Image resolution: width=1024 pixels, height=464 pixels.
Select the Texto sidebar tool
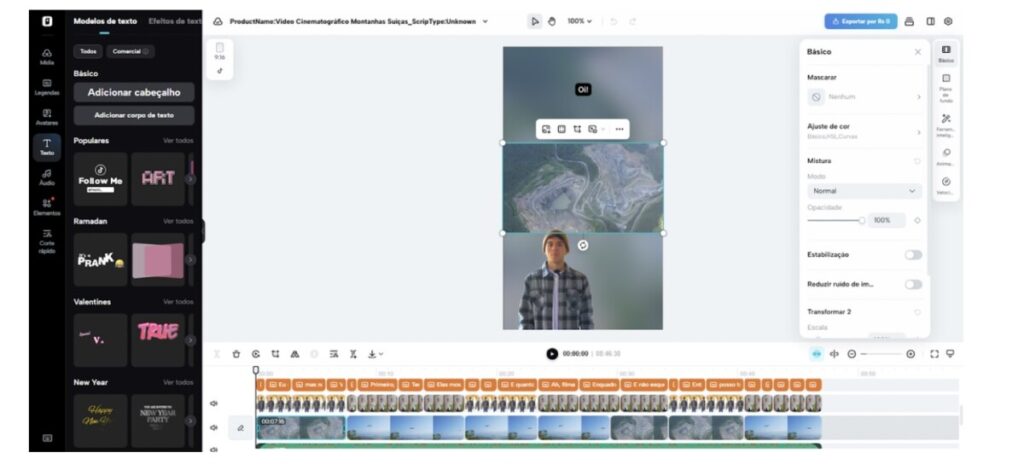(x=47, y=147)
